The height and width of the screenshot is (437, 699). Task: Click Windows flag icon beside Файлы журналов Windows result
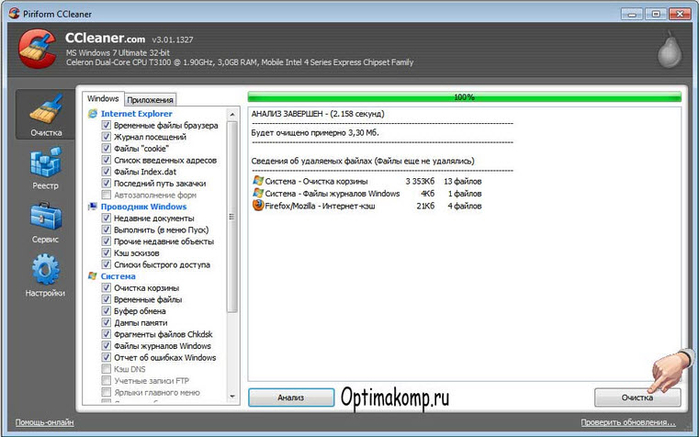258,193
